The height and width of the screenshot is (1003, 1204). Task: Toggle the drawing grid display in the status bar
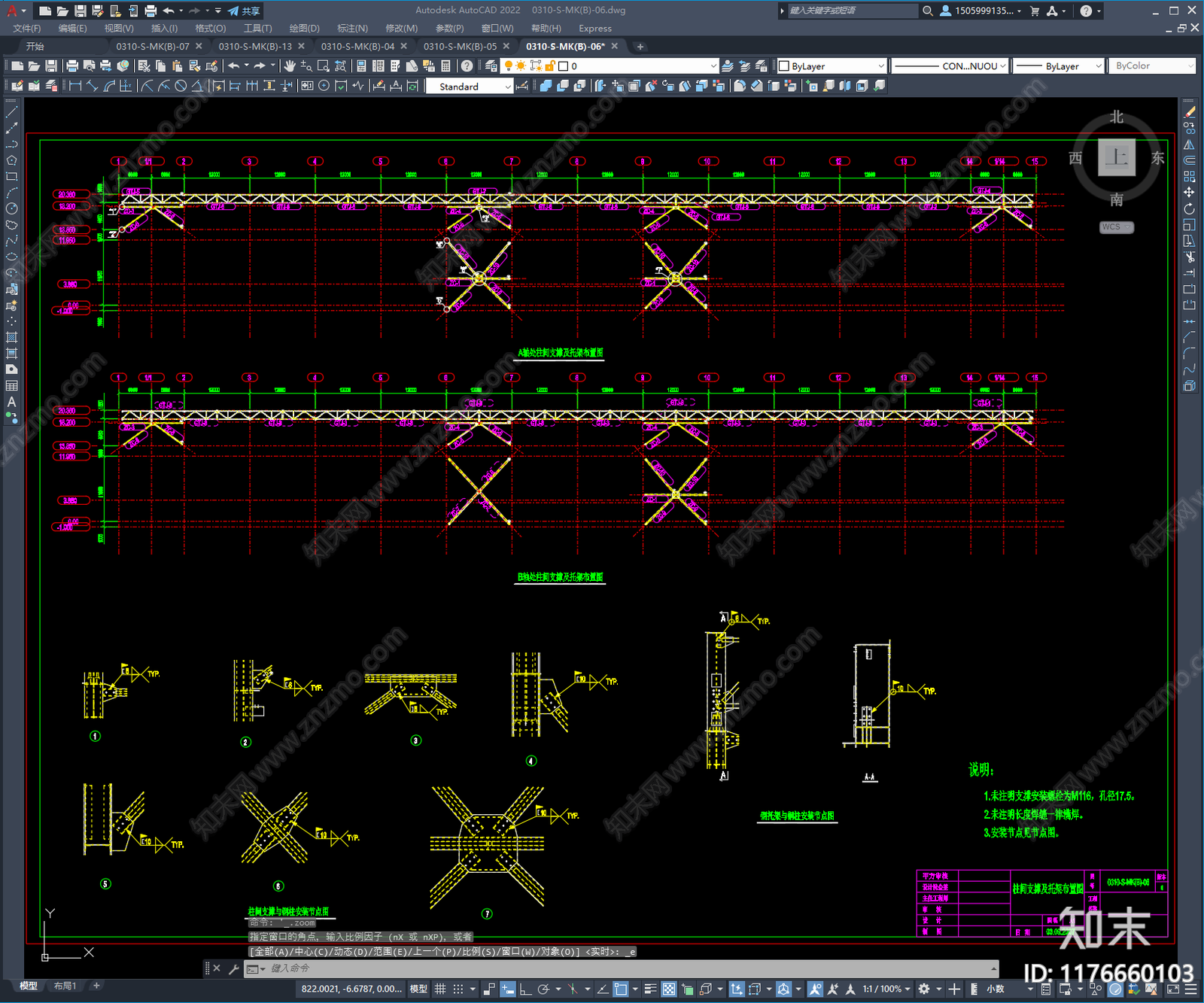(441, 989)
